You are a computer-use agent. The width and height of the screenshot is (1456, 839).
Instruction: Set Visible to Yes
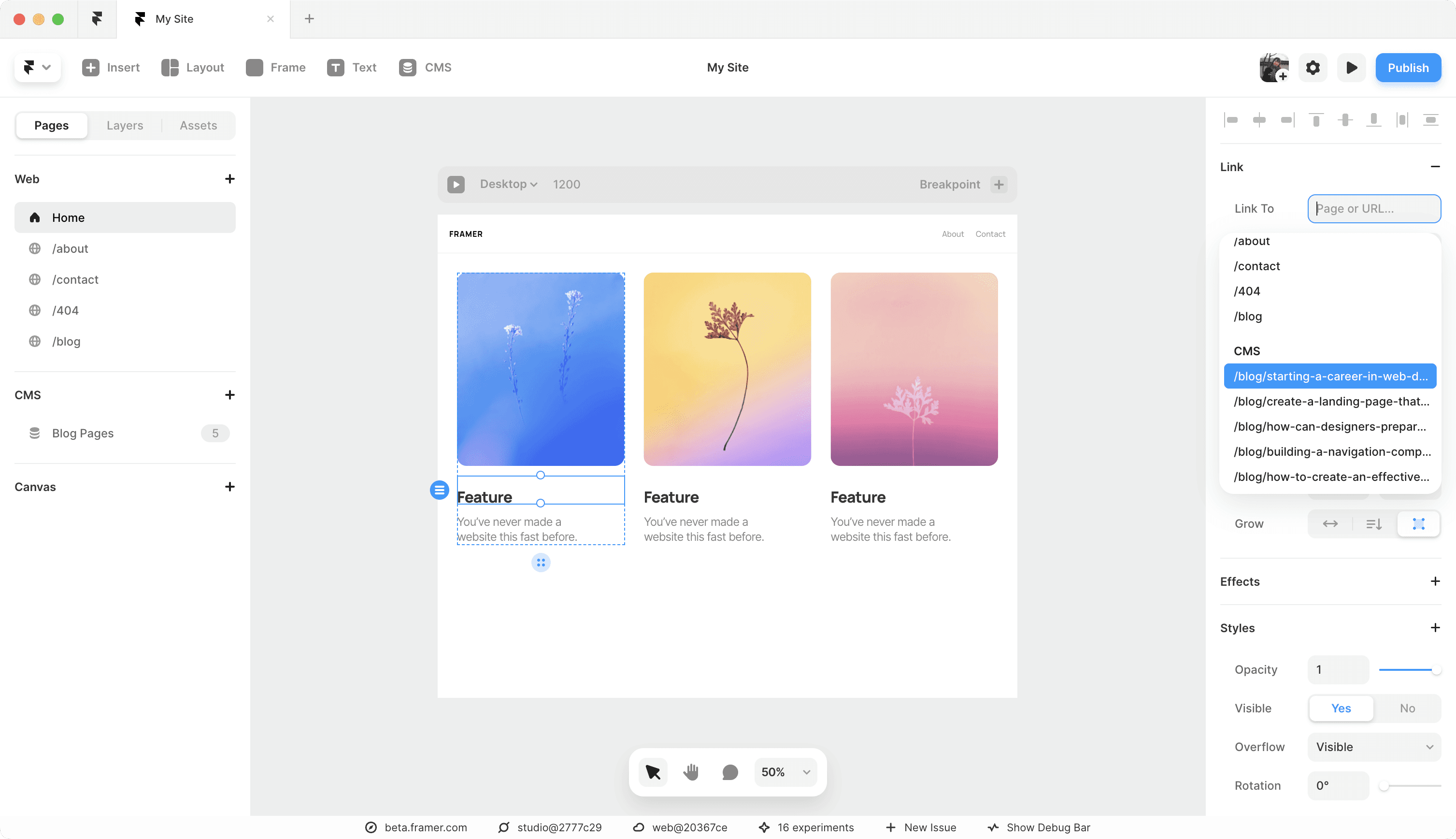coord(1341,708)
